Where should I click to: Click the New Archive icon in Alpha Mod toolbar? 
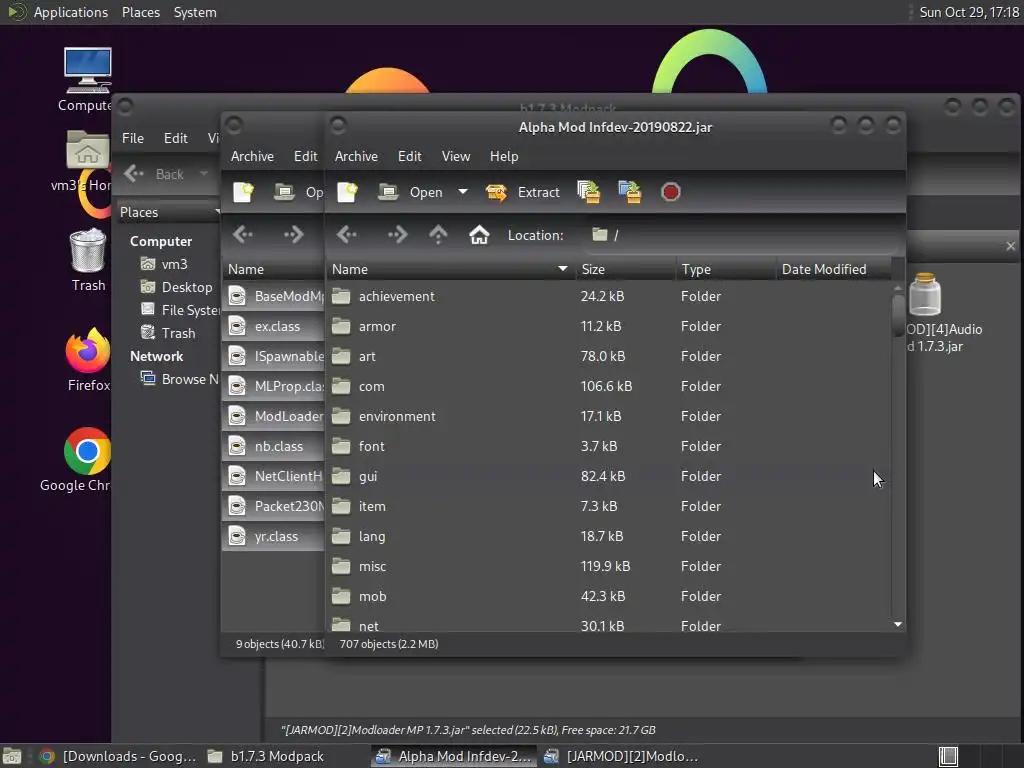click(347, 192)
